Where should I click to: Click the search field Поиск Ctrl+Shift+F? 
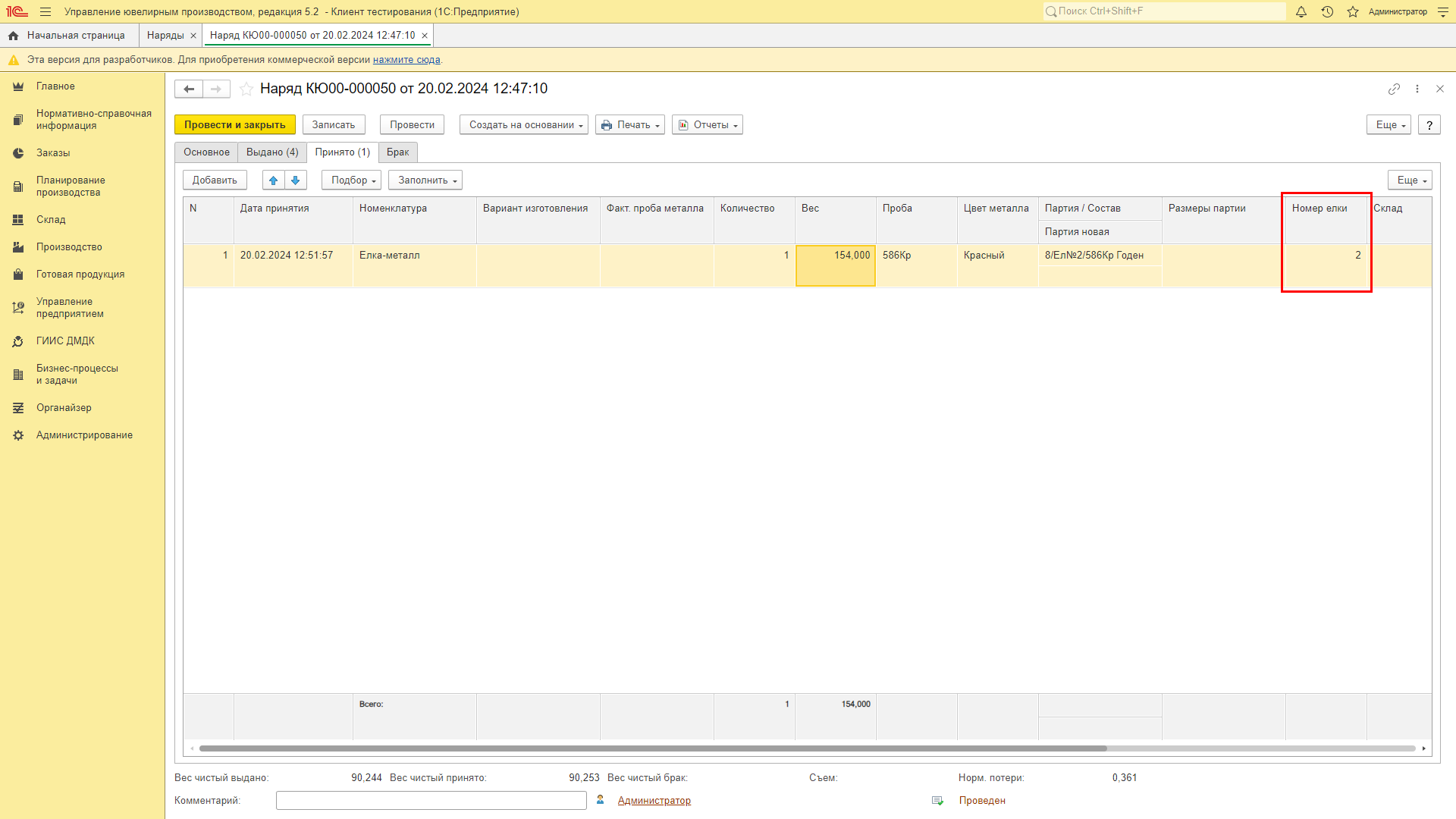click(x=1165, y=11)
